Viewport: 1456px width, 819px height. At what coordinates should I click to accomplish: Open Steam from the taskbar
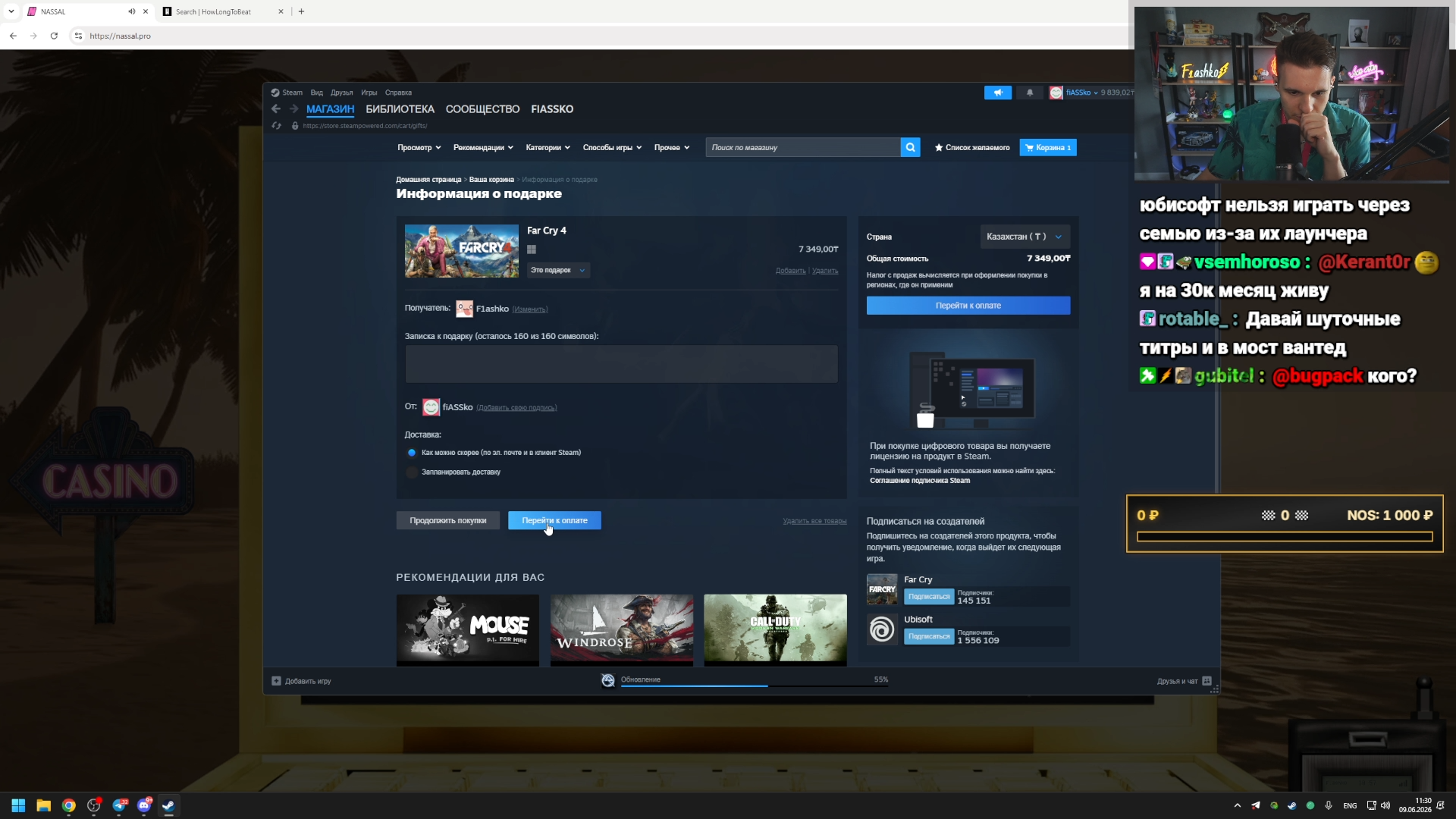pyautogui.click(x=168, y=805)
